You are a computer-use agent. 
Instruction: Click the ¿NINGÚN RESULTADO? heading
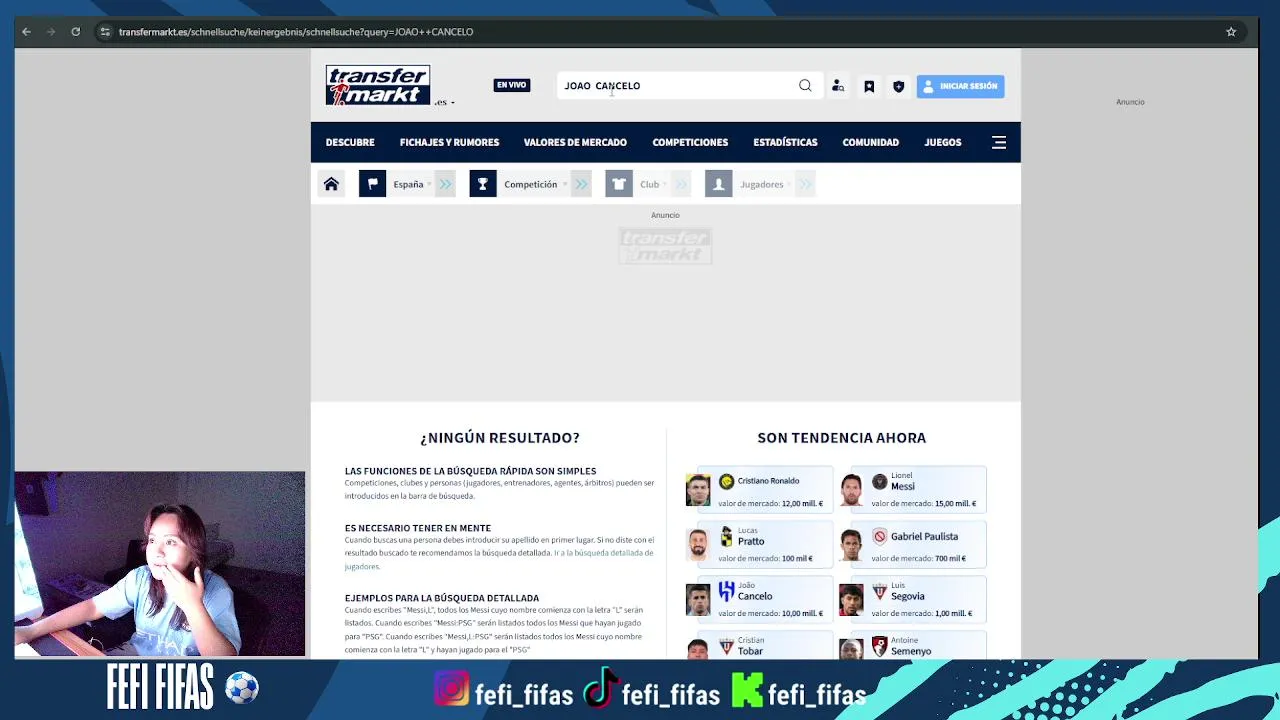click(500, 438)
